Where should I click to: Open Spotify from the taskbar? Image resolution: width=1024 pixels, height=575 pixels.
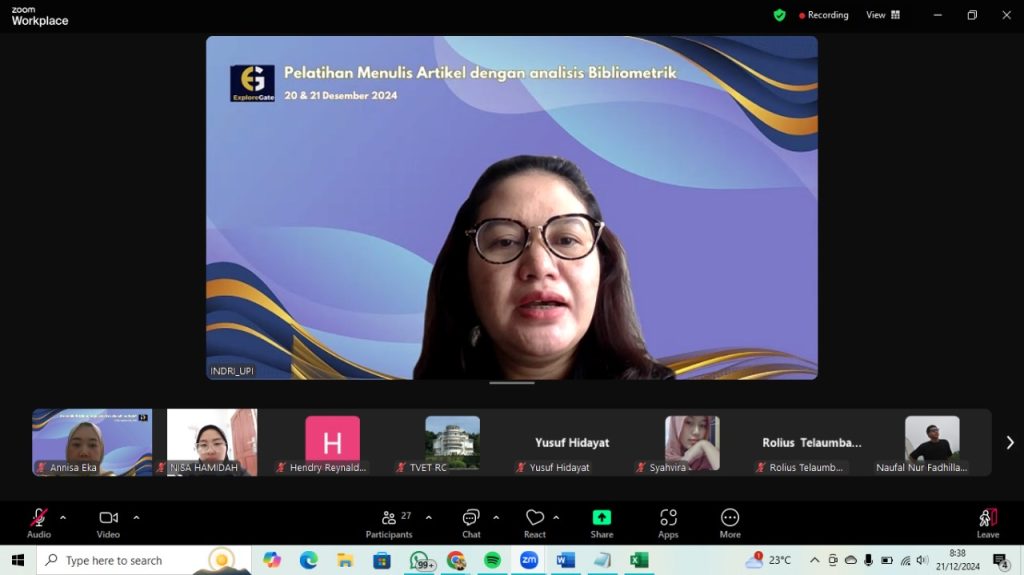493,560
